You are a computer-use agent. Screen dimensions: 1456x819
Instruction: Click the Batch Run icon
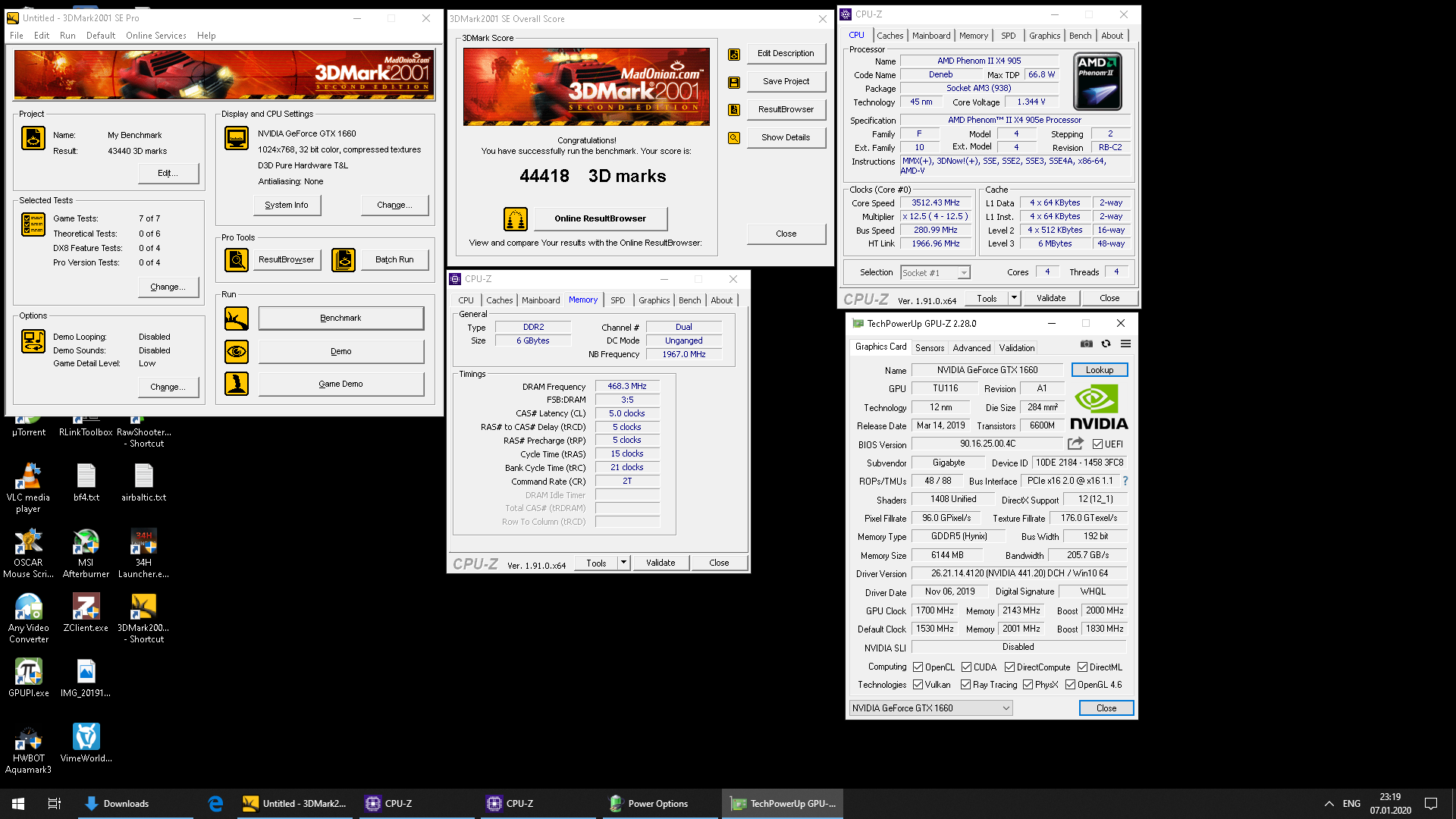click(x=344, y=260)
